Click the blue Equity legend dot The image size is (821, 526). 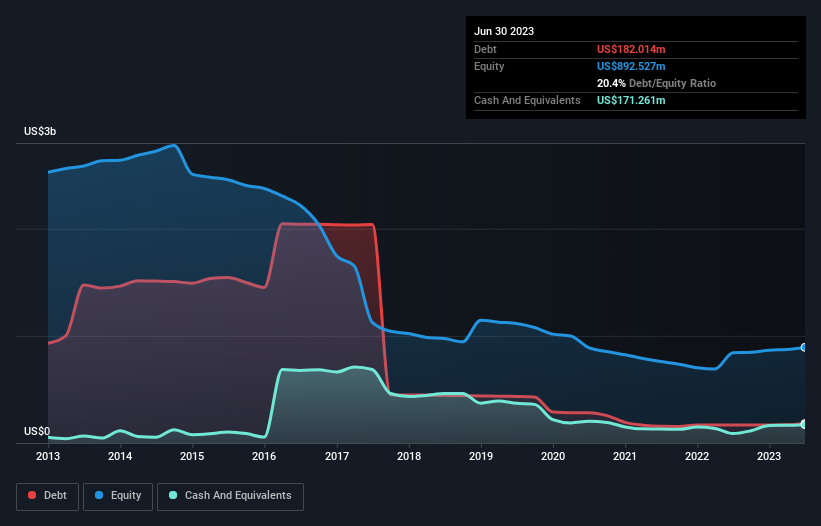(98, 495)
